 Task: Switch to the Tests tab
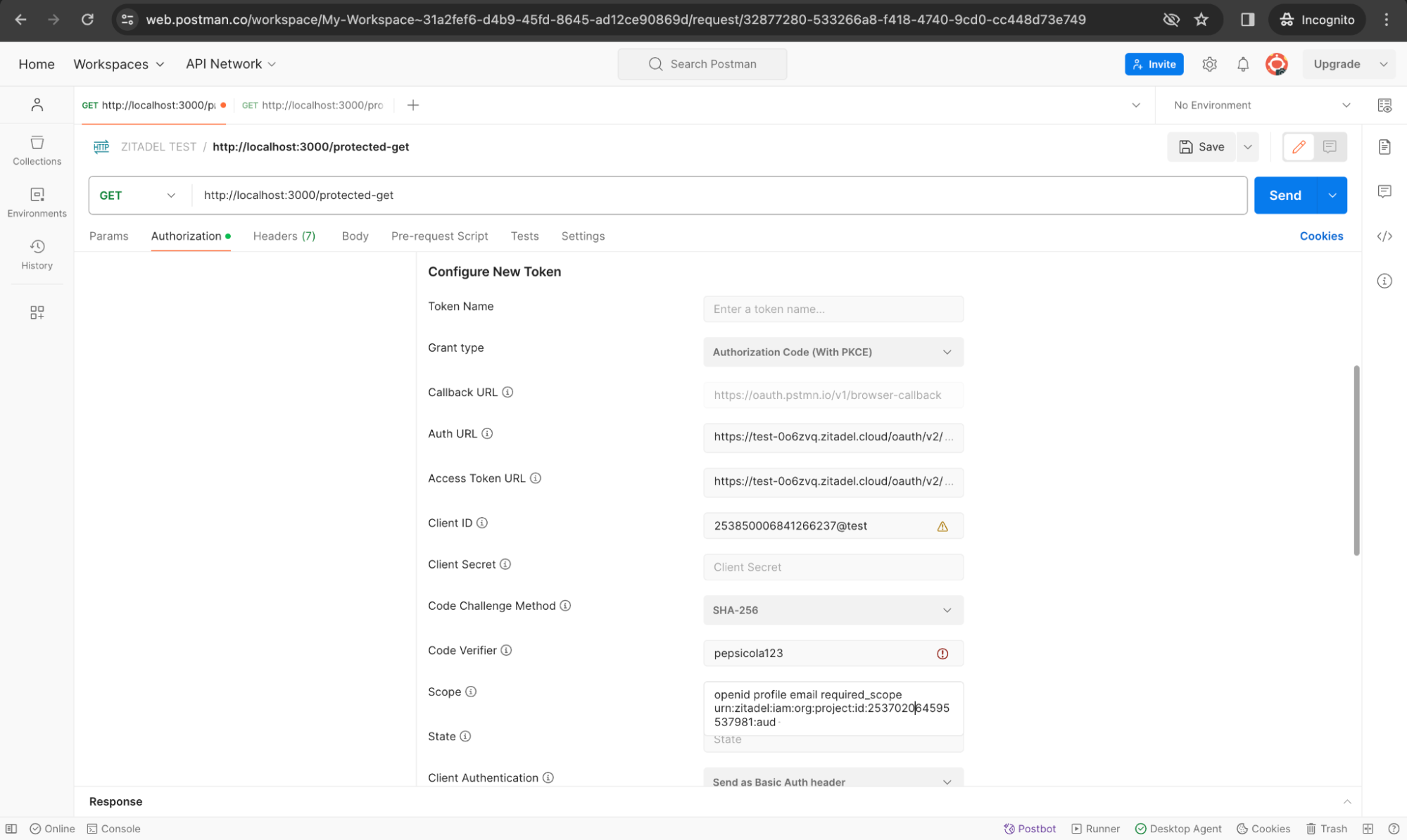pyautogui.click(x=524, y=236)
